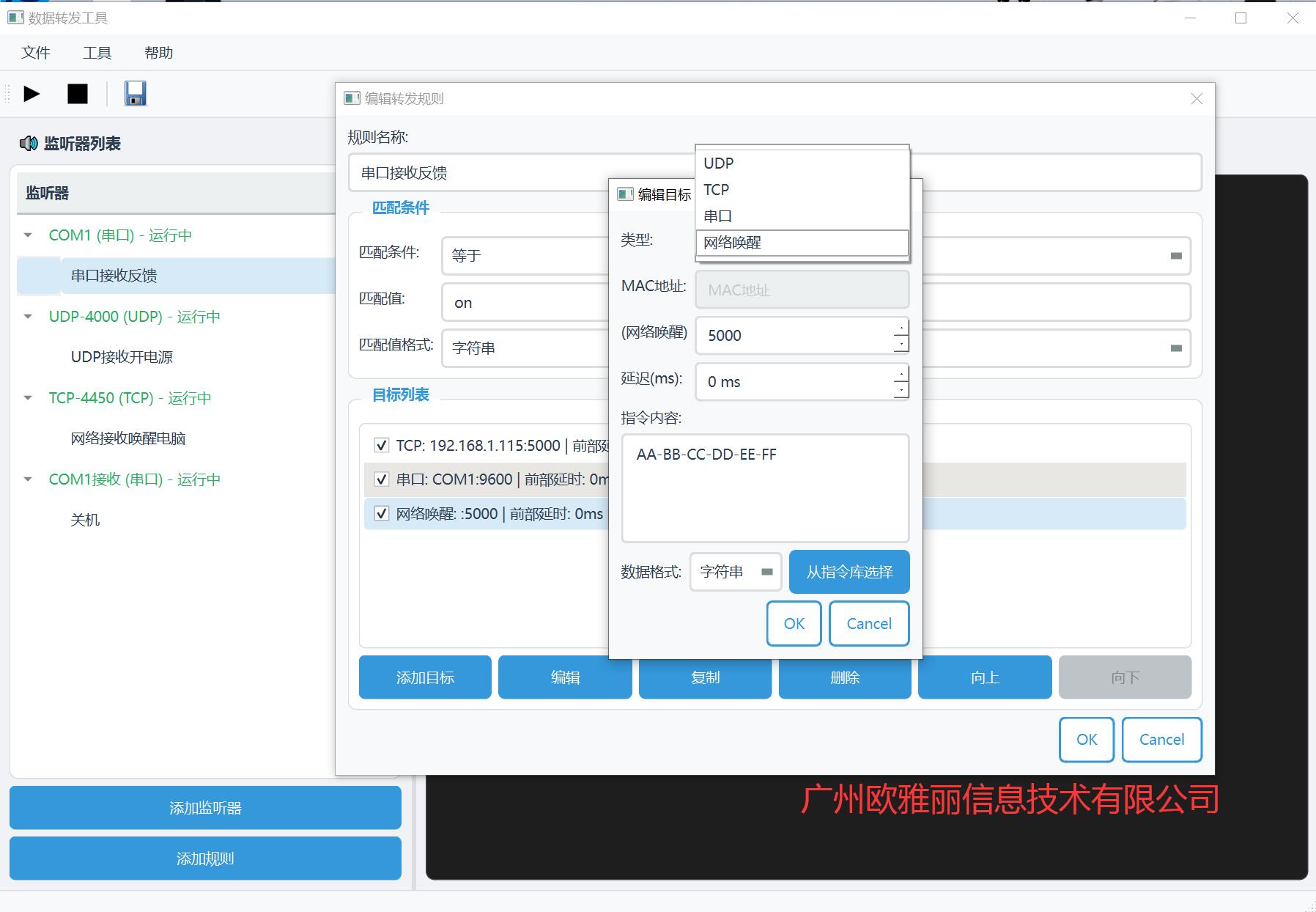Viewport: 1316px width, 912px height.
Task: Click the 编辑 target button
Action: click(565, 677)
